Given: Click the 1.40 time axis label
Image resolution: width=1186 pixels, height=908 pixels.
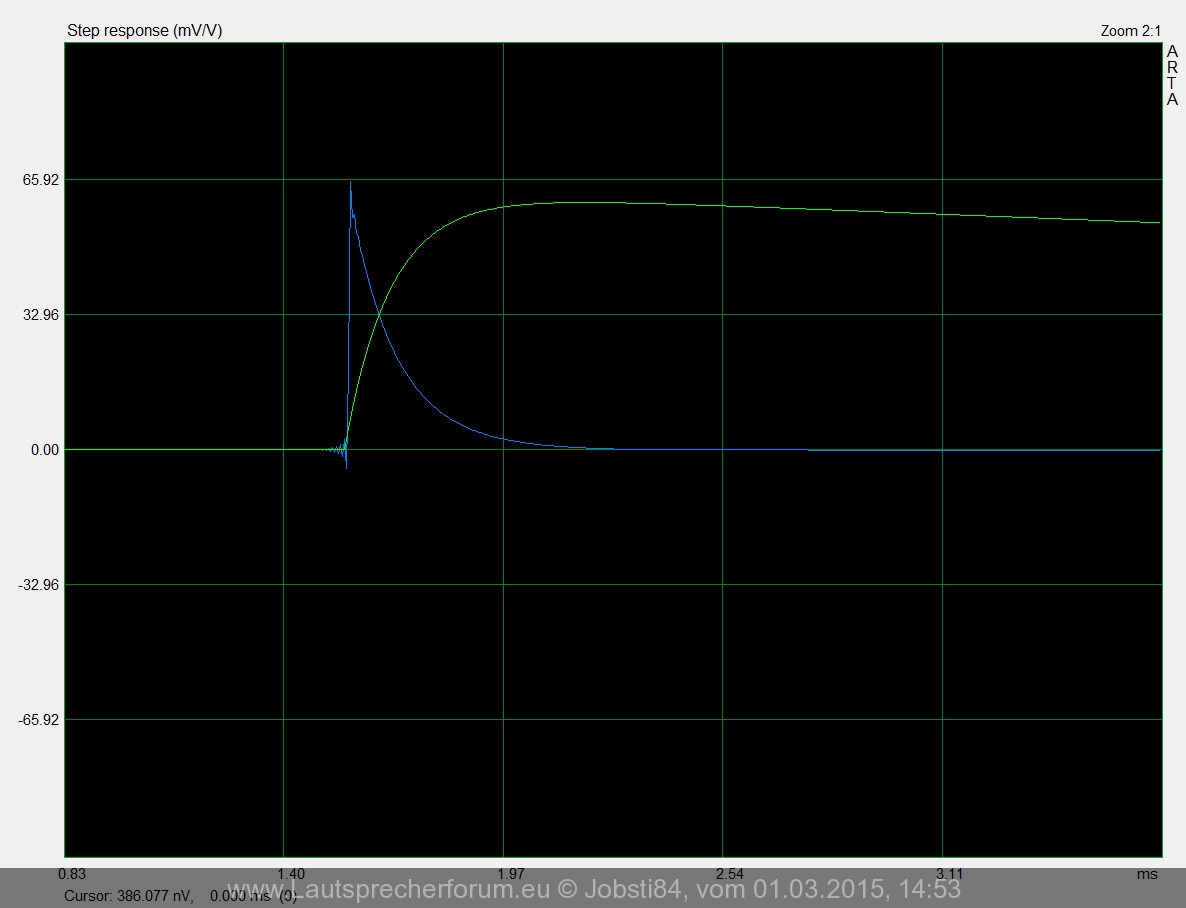Looking at the screenshot, I should tap(292, 874).
